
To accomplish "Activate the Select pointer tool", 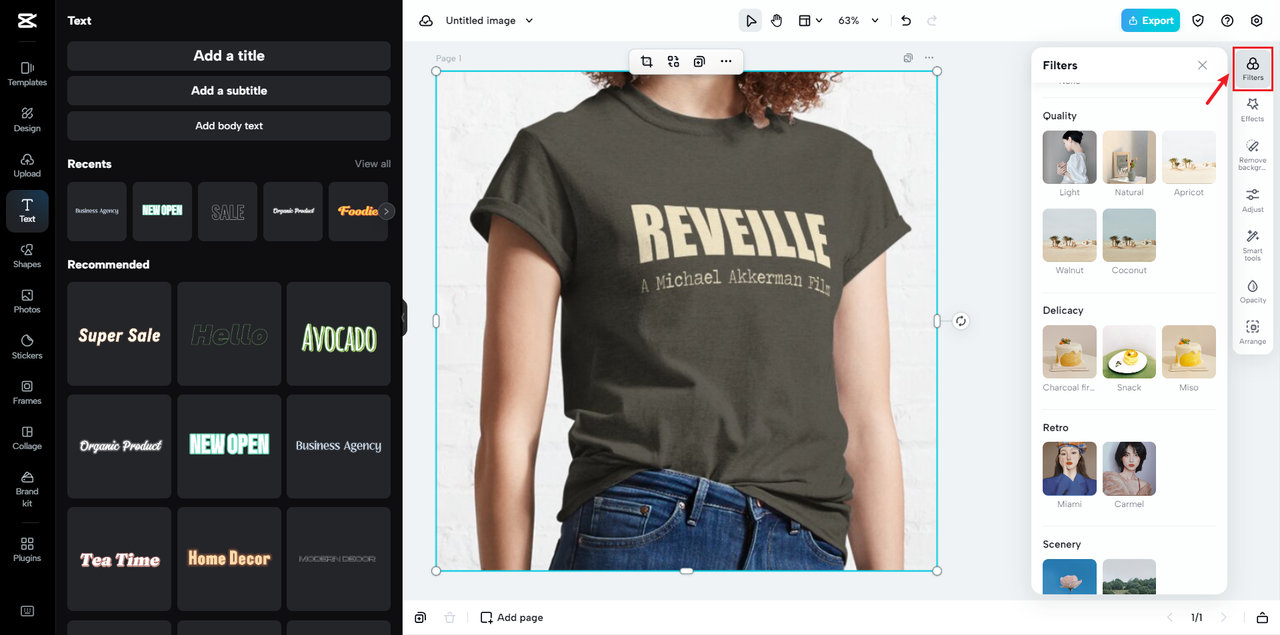I will point(750,20).
